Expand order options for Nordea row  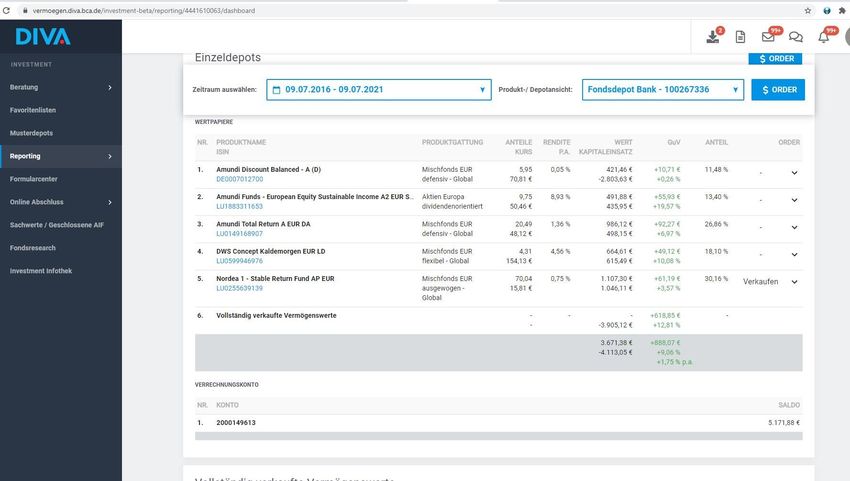[795, 282]
